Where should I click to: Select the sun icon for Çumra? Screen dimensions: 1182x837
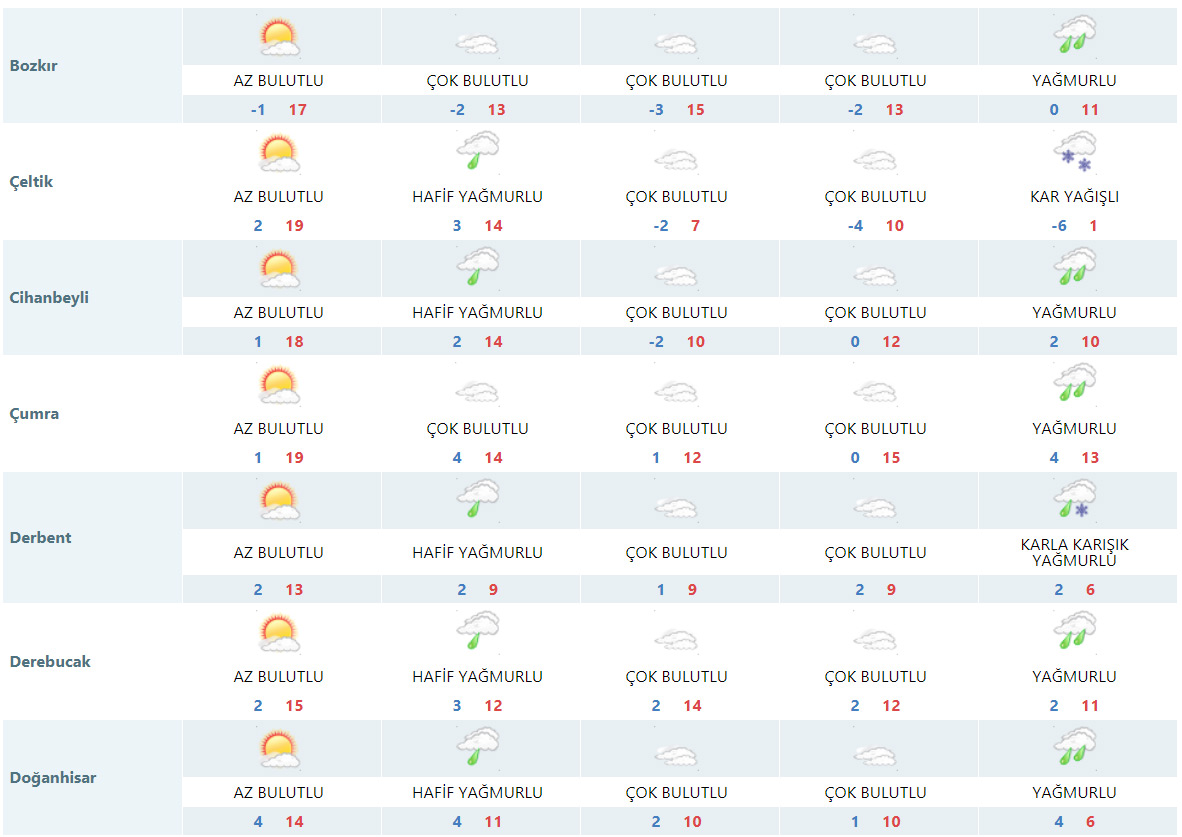279,385
